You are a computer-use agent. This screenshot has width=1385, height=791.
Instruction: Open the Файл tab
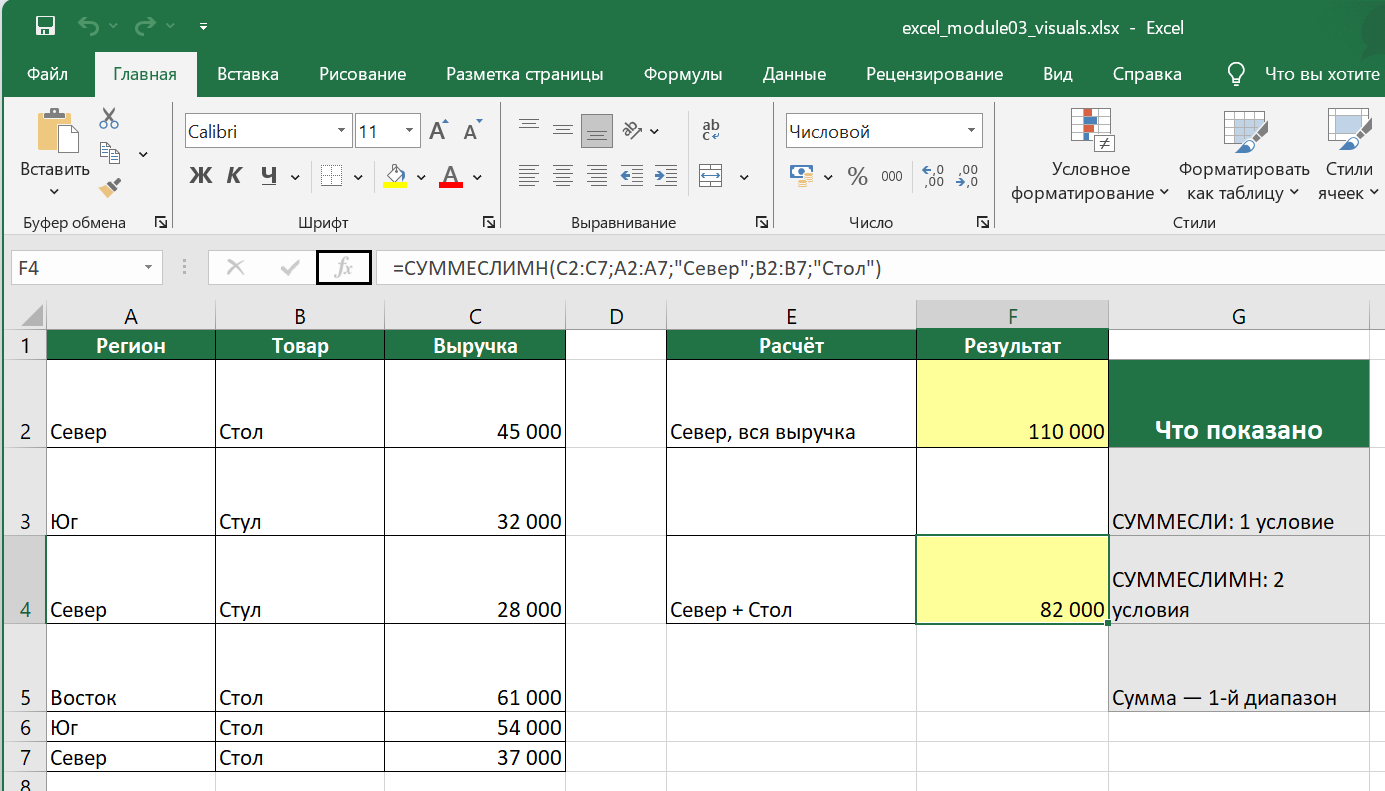point(47,74)
